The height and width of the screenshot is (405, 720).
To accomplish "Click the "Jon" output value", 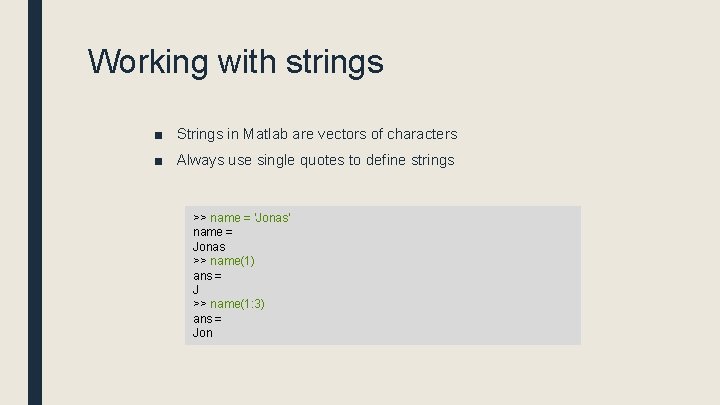I will [203, 333].
